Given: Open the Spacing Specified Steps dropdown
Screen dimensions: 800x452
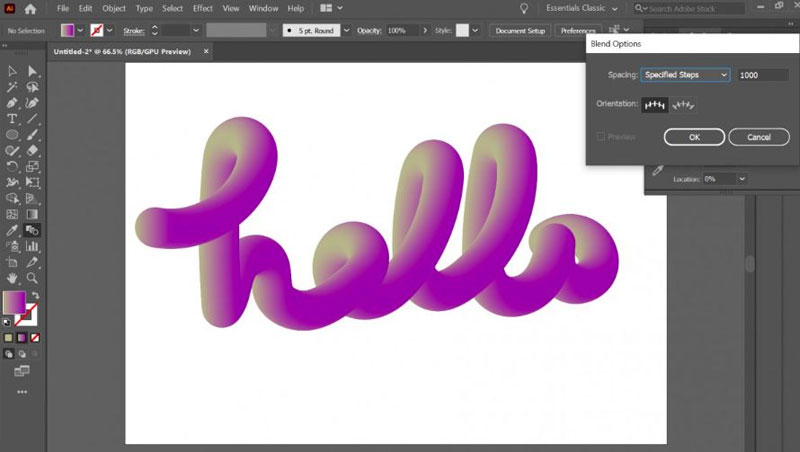Looking at the screenshot, I should pyautogui.click(x=685, y=75).
